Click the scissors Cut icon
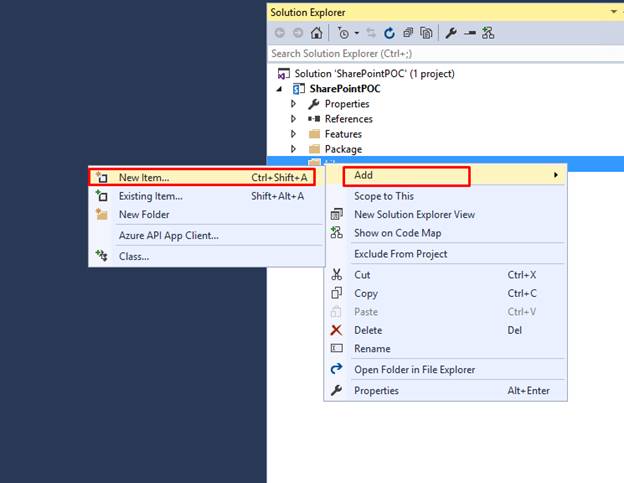Screen dimensions: 624x483 coord(337,274)
